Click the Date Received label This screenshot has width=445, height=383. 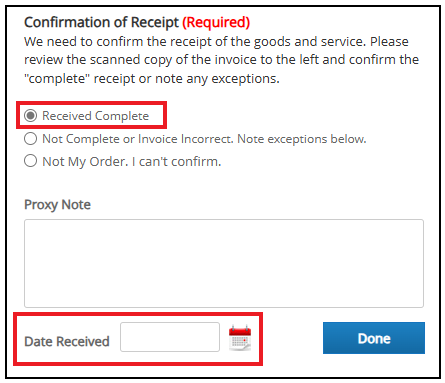tap(67, 341)
